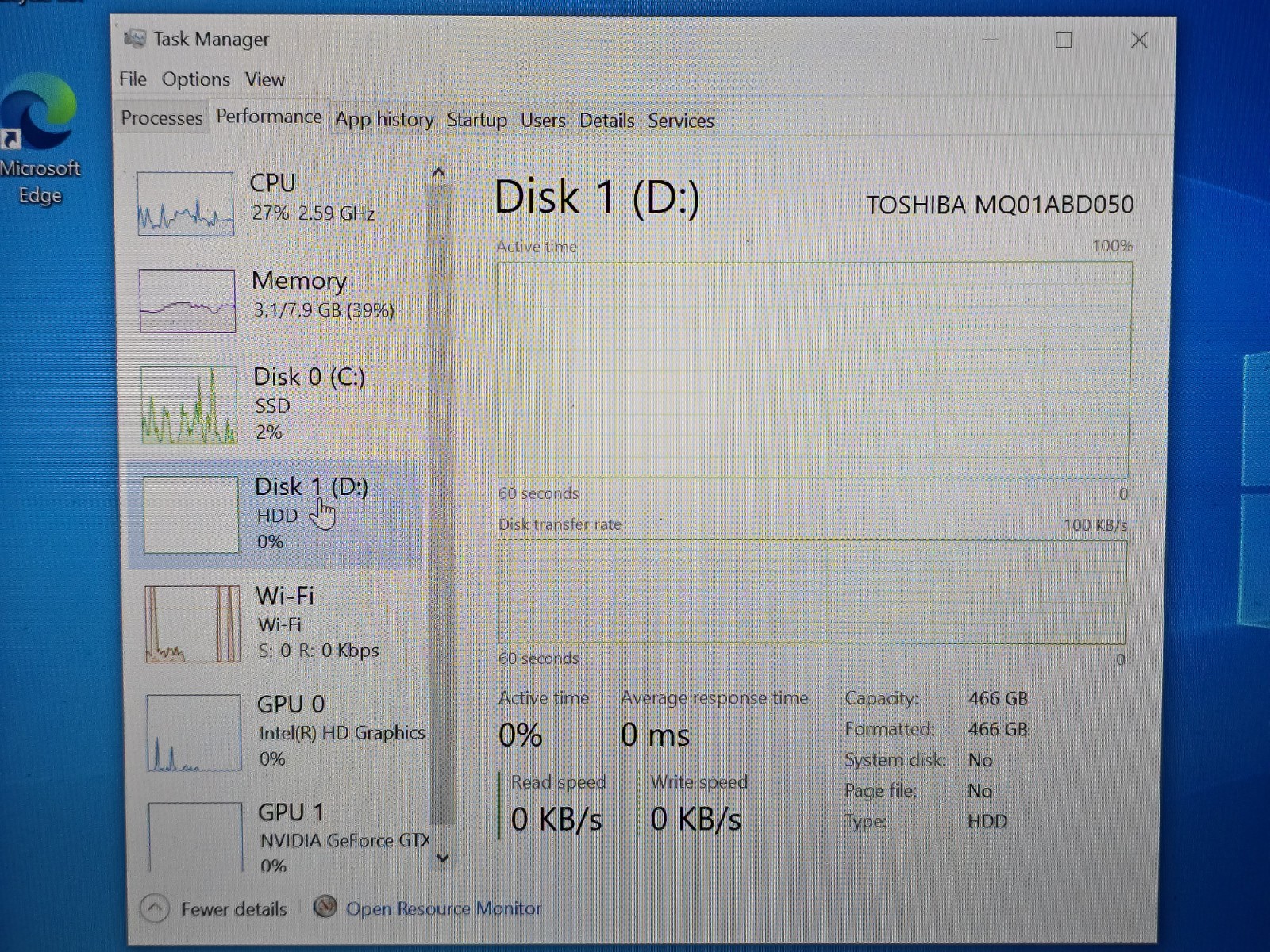Click Open Resource Monitor link
The width and height of the screenshot is (1270, 952).
[444, 908]
